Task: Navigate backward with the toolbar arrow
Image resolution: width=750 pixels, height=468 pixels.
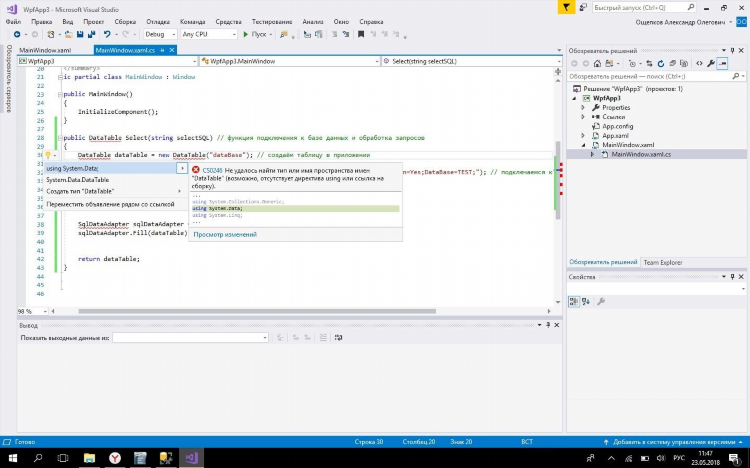Action: tap(17, 34)
